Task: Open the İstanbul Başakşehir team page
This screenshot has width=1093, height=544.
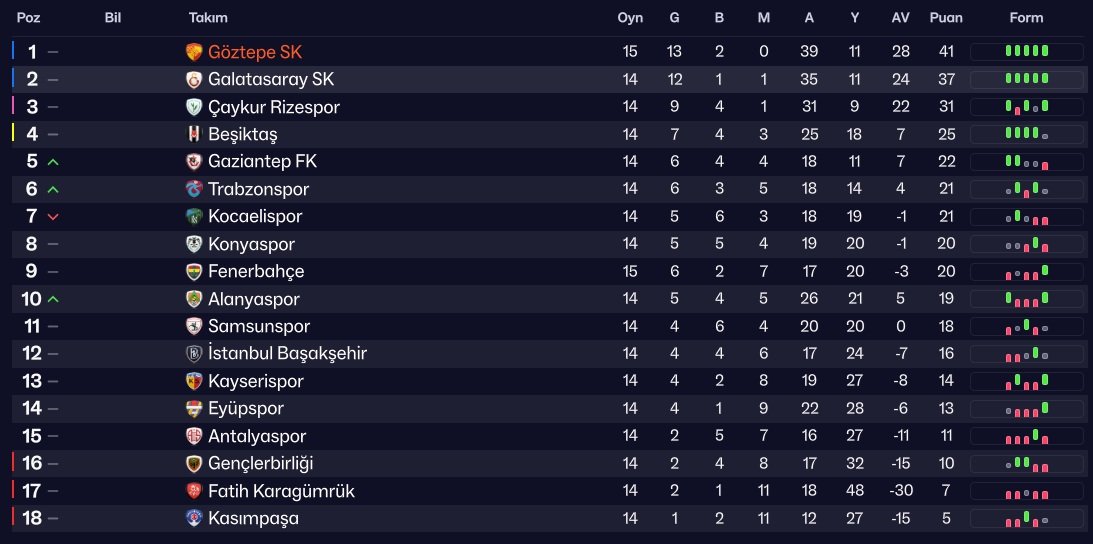Action: coord(287,354)
